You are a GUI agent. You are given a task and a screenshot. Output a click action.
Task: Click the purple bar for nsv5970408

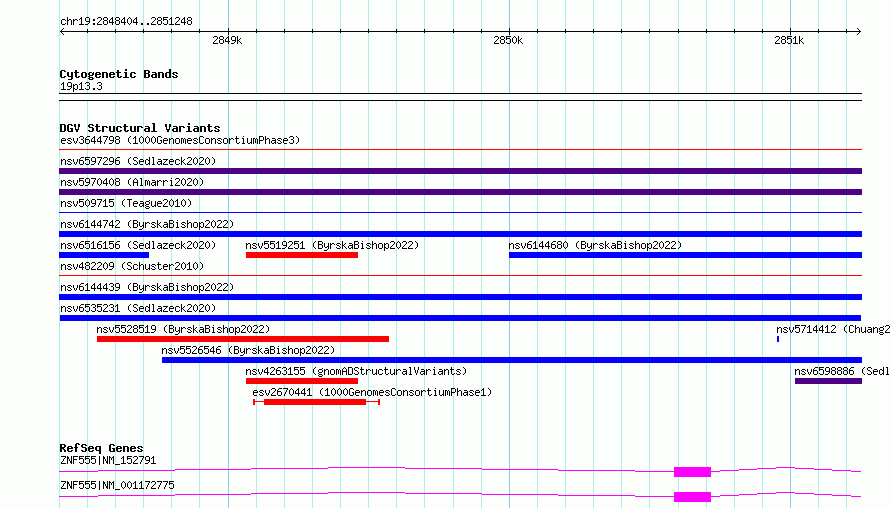pyautogui.click(x=460, y=192)
